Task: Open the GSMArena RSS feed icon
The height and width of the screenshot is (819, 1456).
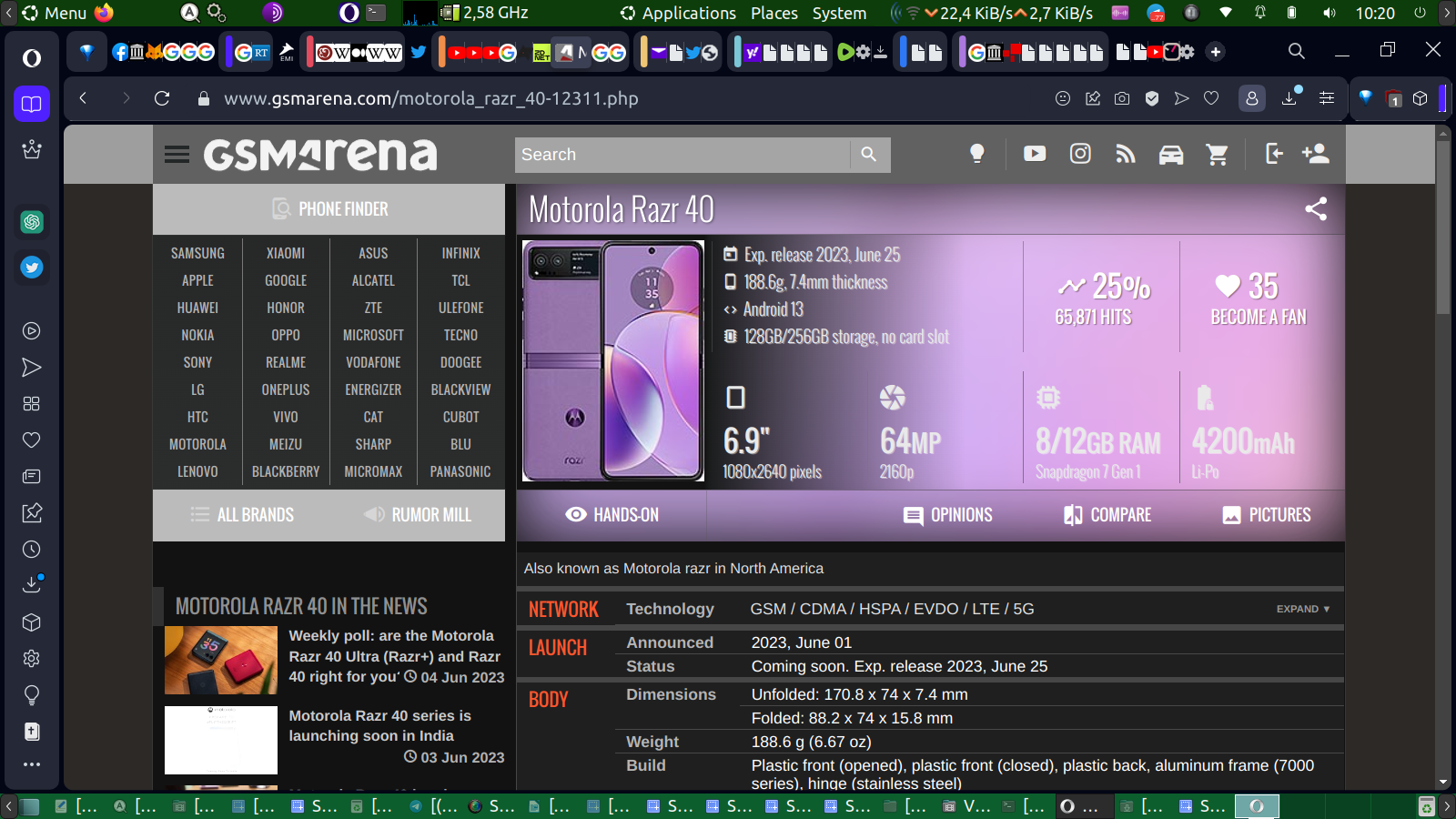Action: [1126, 155]
